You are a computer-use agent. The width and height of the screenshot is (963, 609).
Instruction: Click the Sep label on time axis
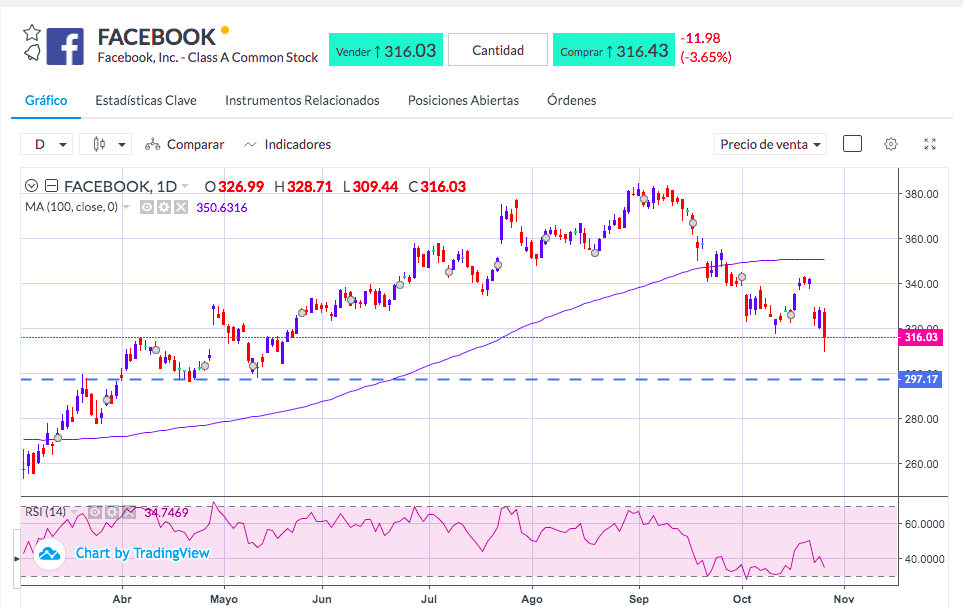[639, 599]
